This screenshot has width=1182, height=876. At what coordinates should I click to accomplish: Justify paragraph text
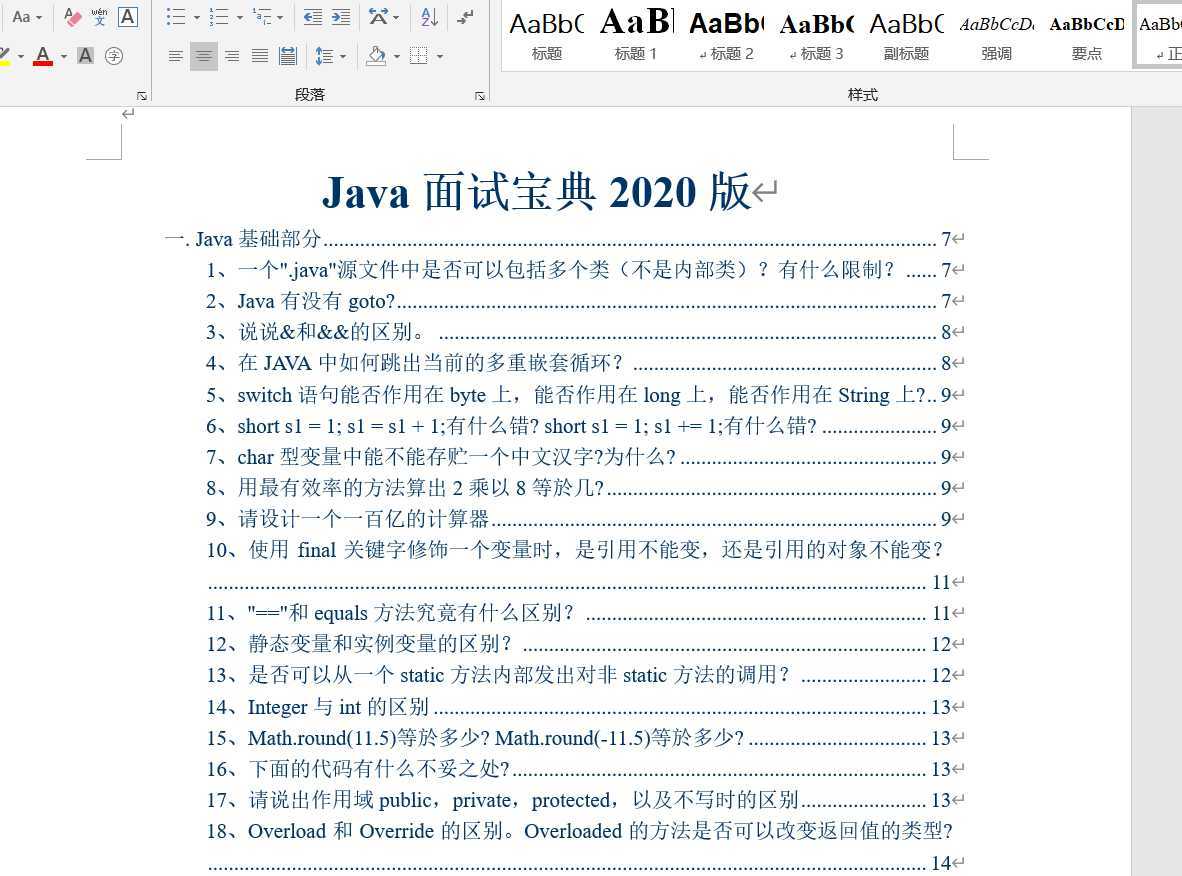[260, 56]
